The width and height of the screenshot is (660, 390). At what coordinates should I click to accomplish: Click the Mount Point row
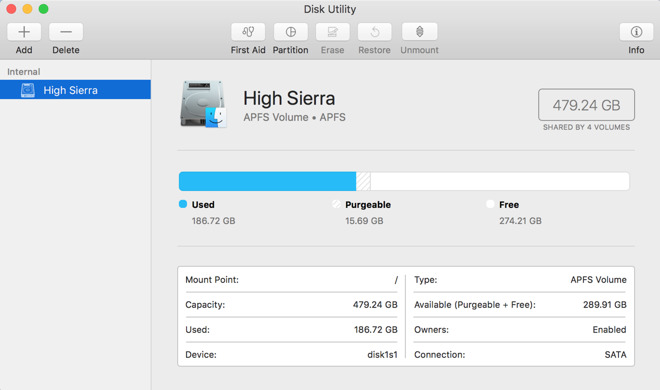coord(291,280)
